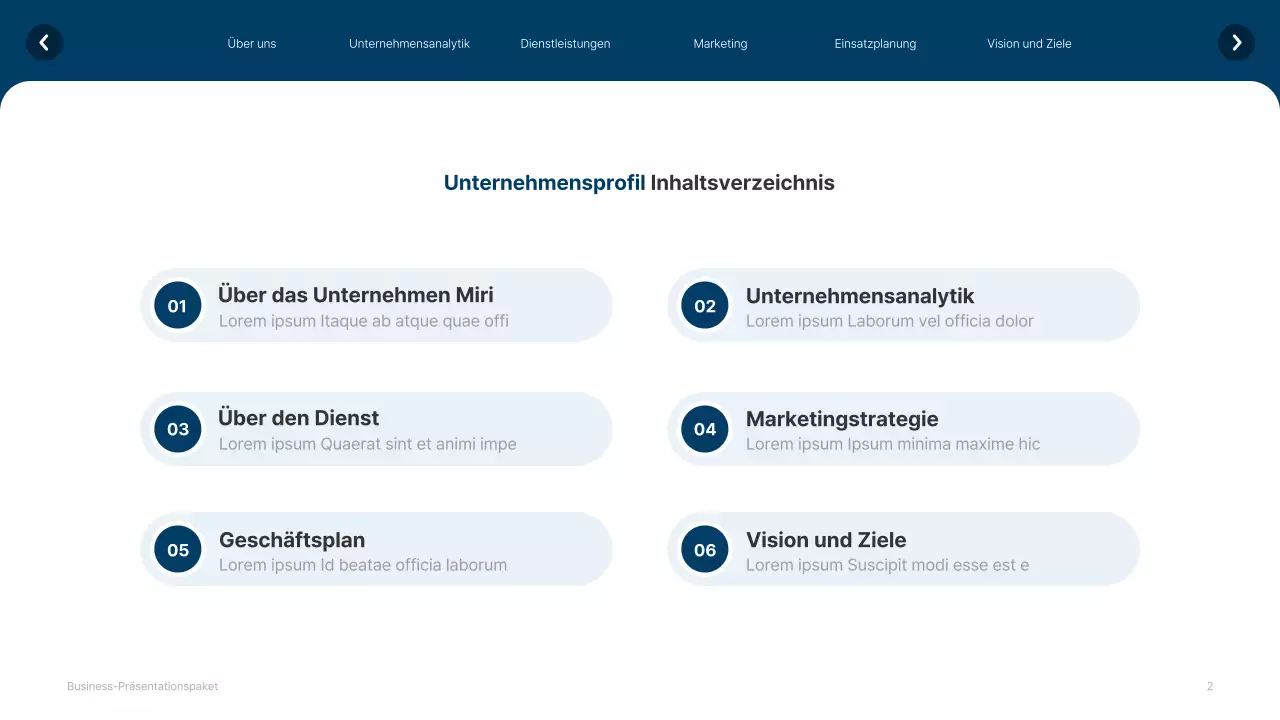Viewport: 1280px width, 720px height.
Task: Click the 02 number badge beside Unternehmensanalytik
Action: click(704, 305)
